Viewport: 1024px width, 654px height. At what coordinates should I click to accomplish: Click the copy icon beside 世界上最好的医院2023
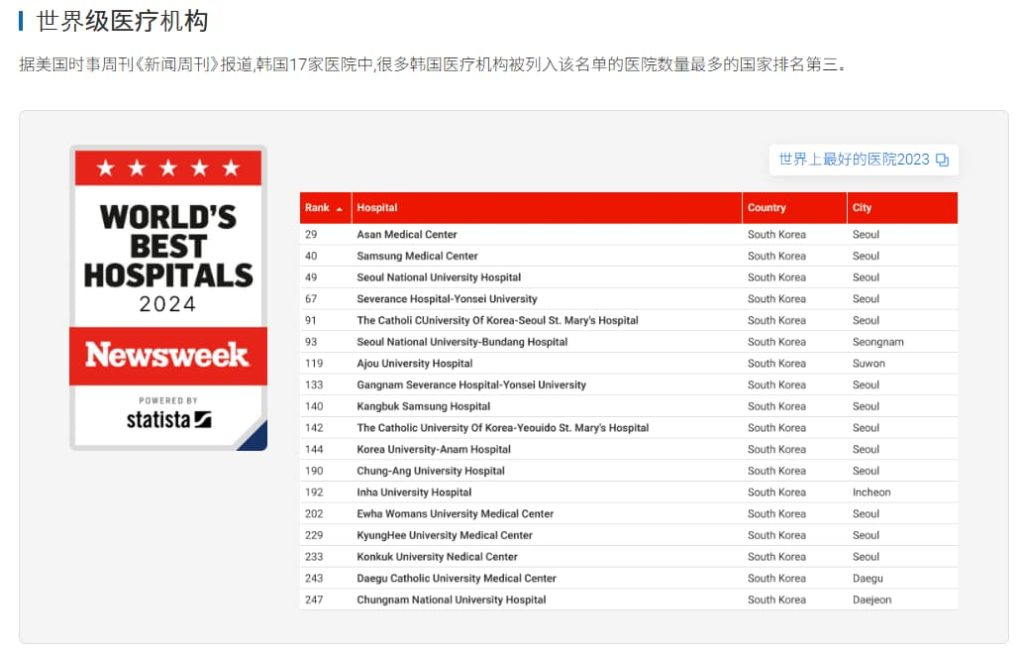pos(942,160)
